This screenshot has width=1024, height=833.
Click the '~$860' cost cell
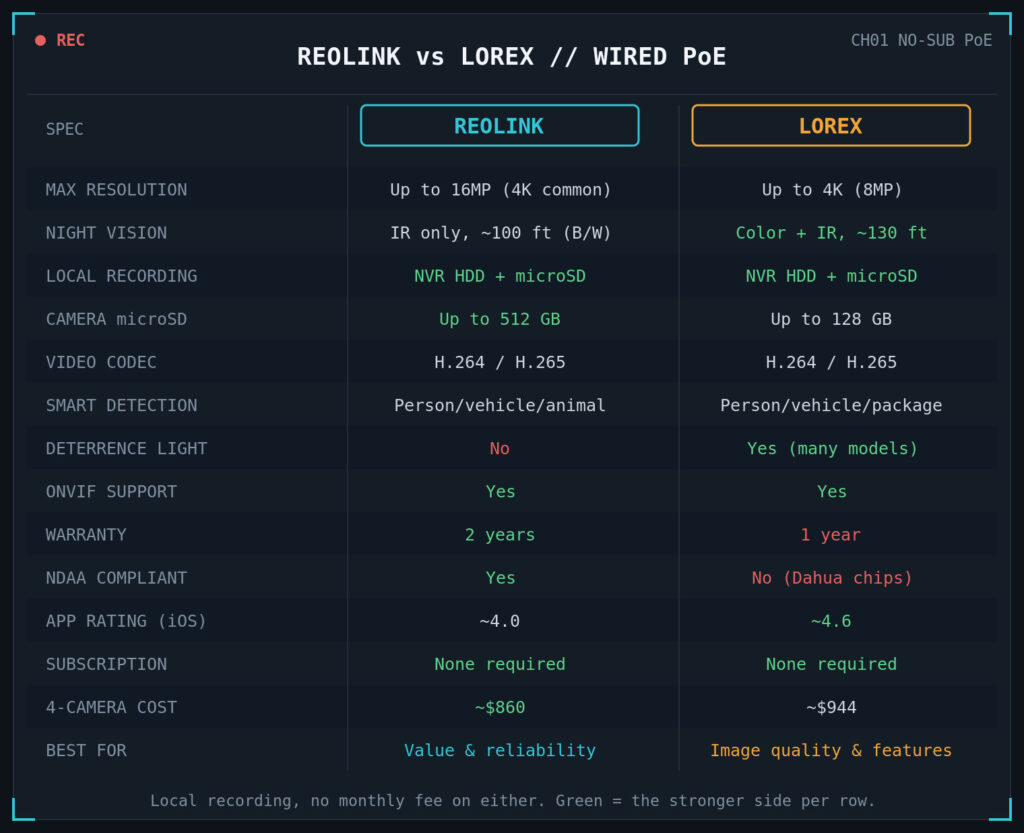(500, 707)
